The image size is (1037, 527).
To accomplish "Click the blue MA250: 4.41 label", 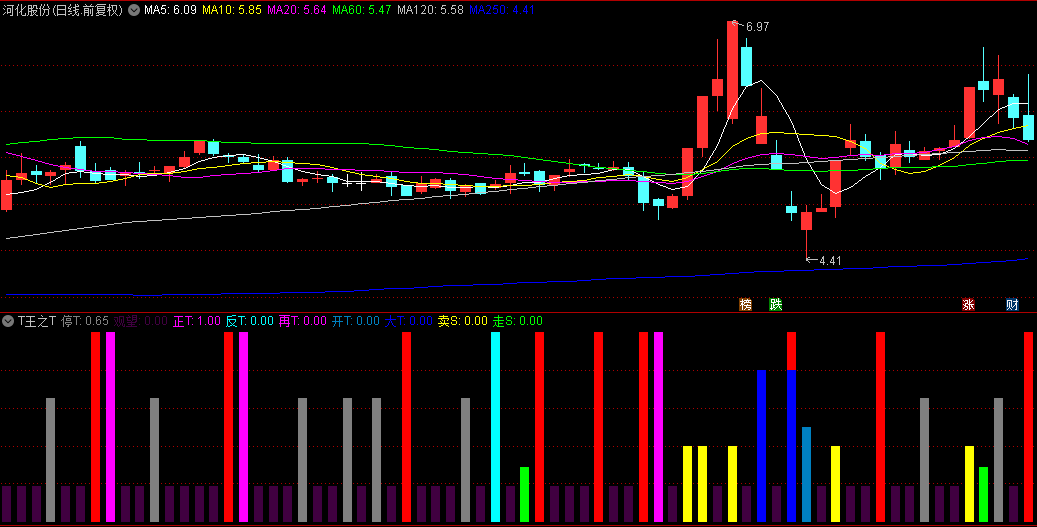I will point(501,10).
